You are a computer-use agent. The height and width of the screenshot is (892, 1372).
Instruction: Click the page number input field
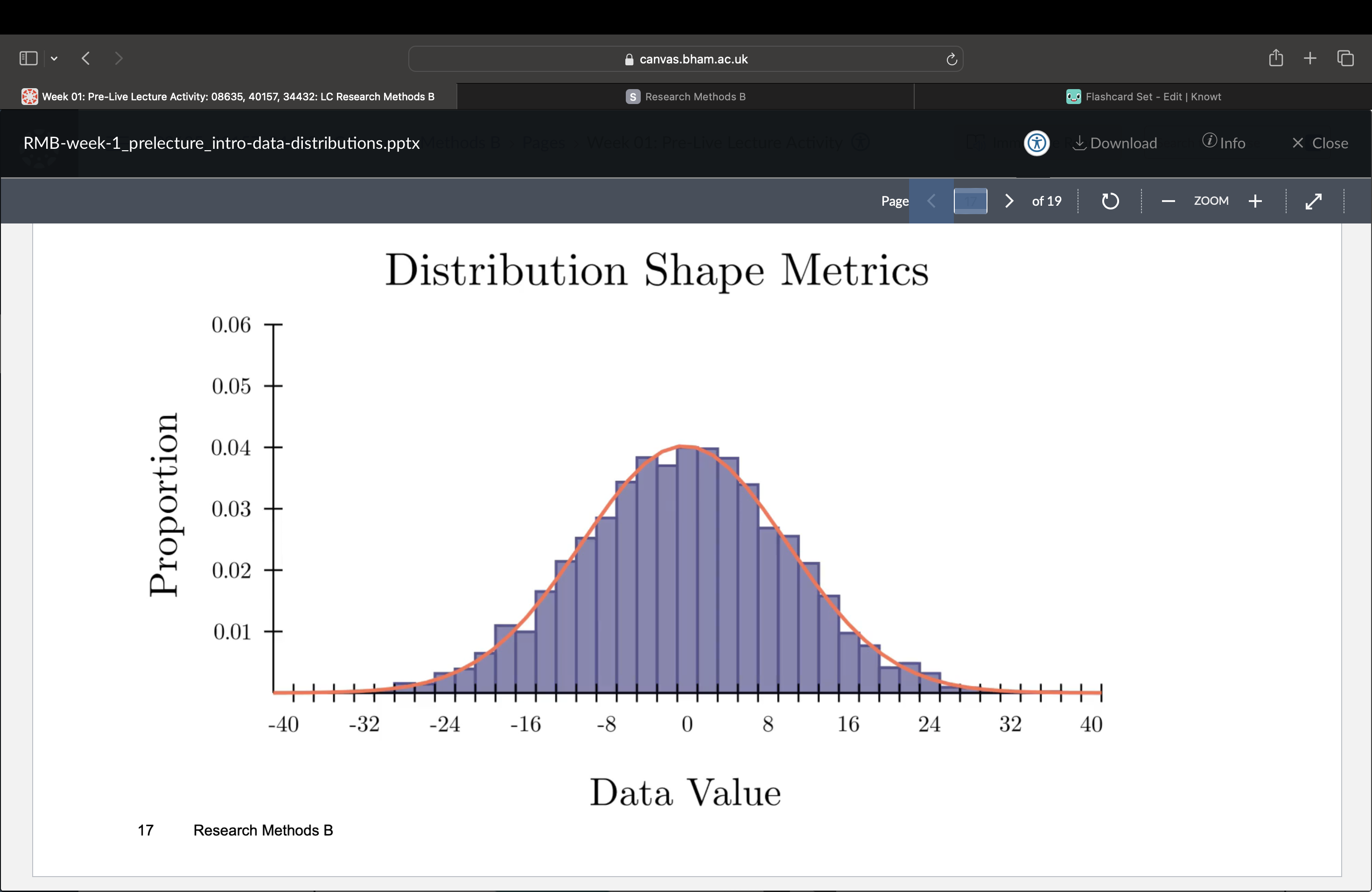pyautogui.click(x=970, y=201)
